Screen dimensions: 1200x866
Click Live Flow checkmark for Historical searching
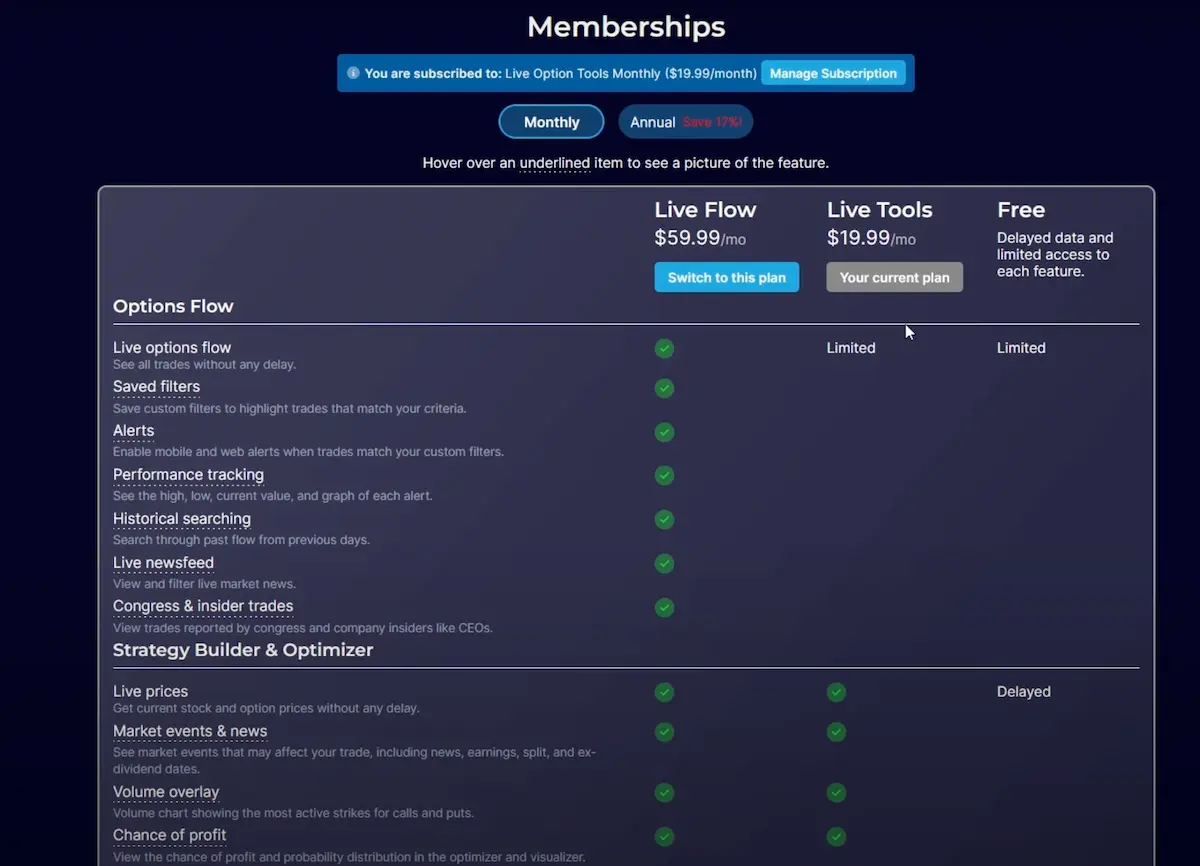pyautogui.click(x=664, y=519)
